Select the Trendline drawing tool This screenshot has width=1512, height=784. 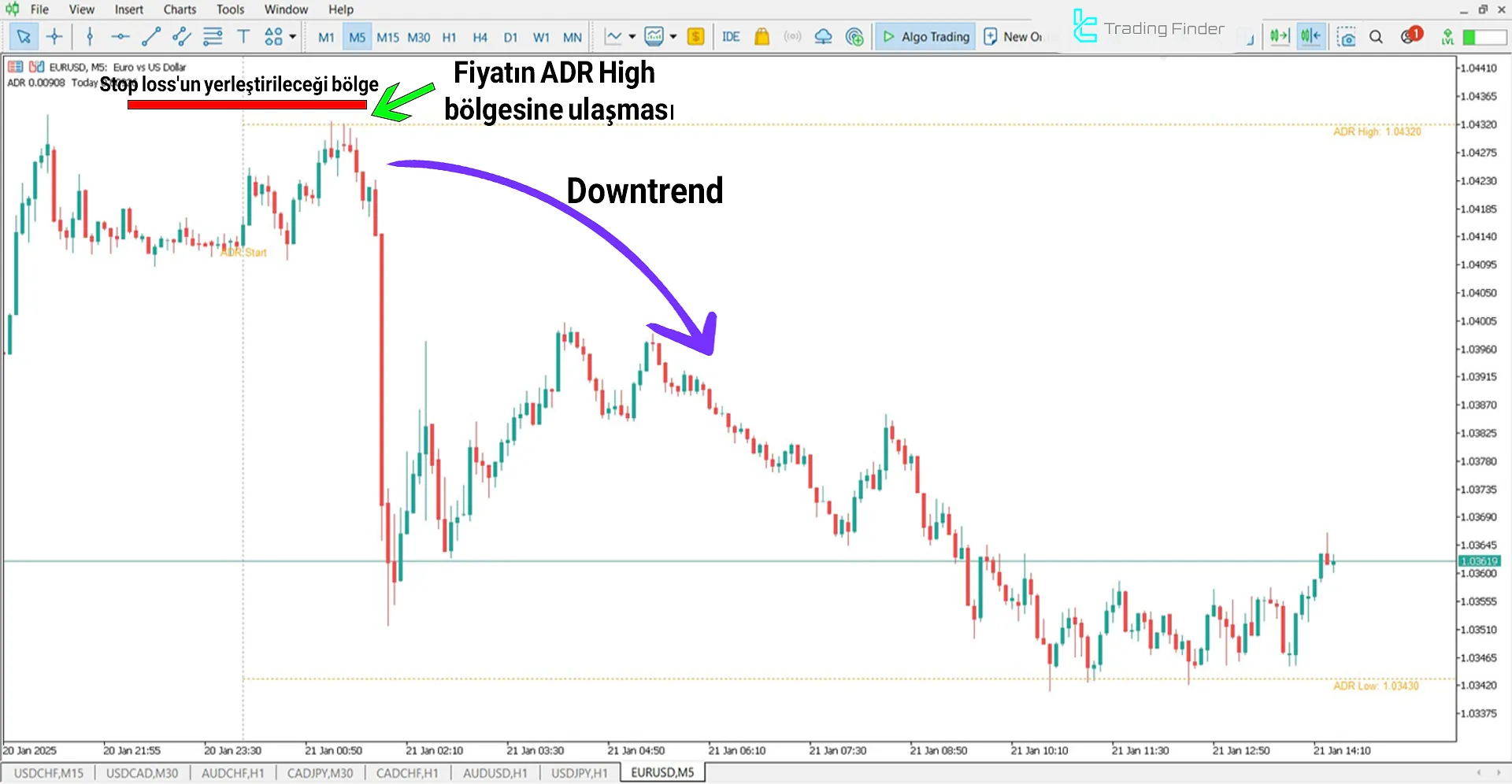coord(151,36)
